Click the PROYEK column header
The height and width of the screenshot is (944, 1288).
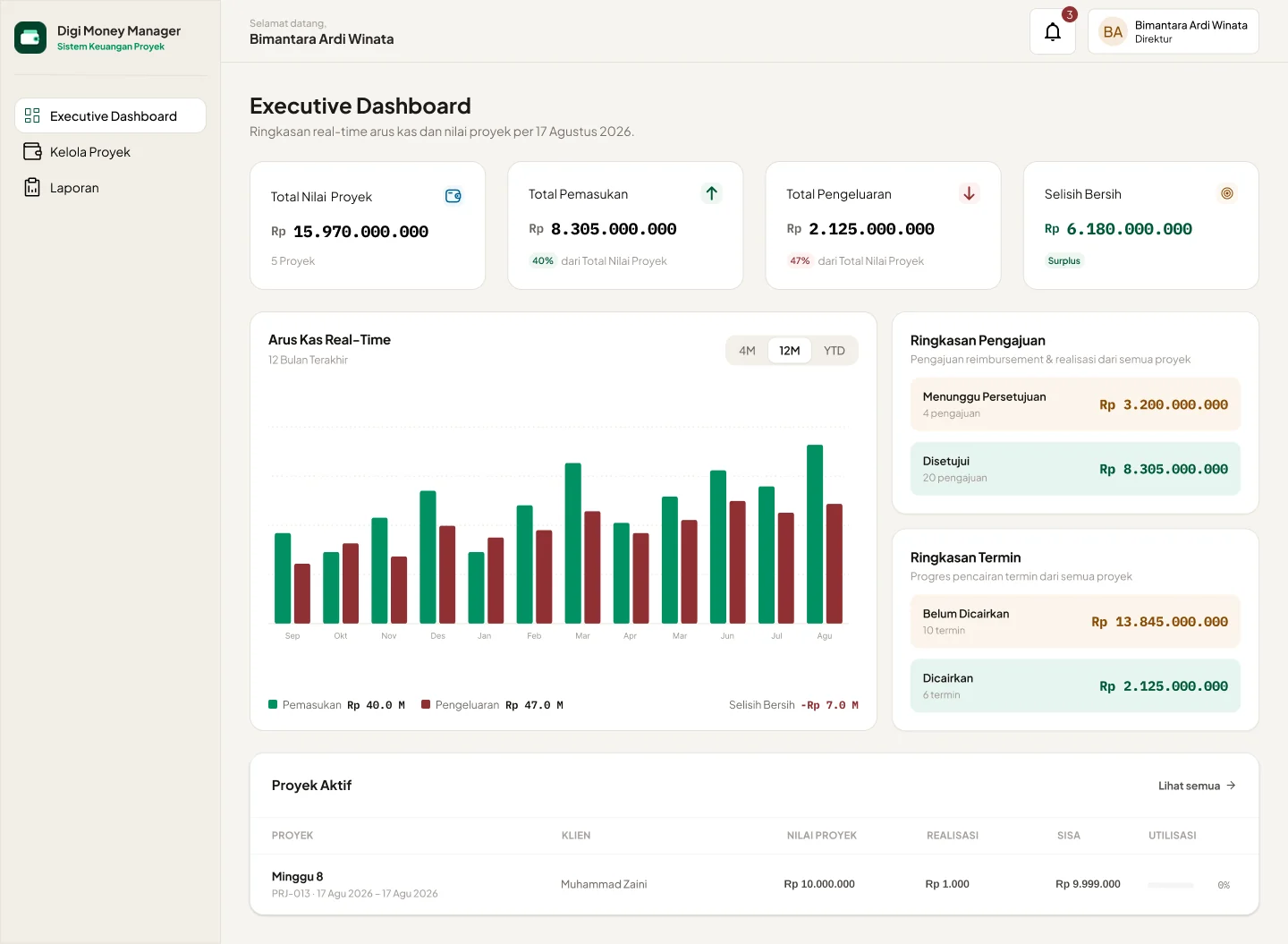(x=292, y=836)
